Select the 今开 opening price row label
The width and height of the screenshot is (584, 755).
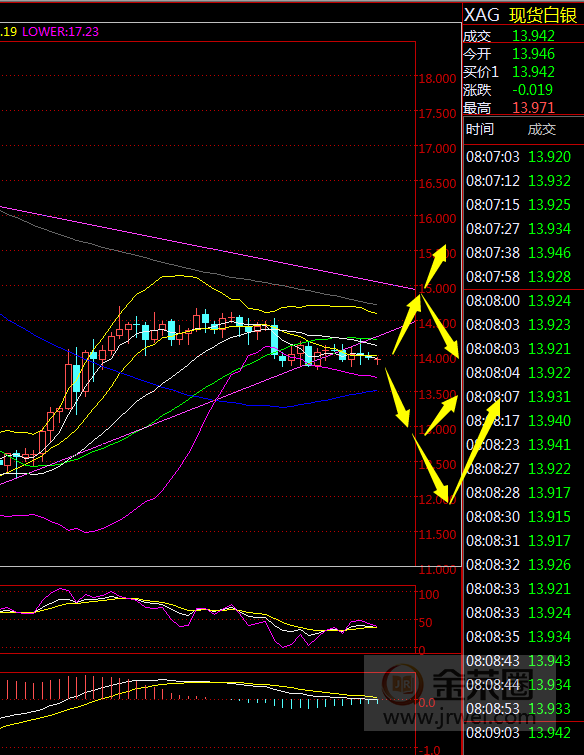tap(476, 54)
